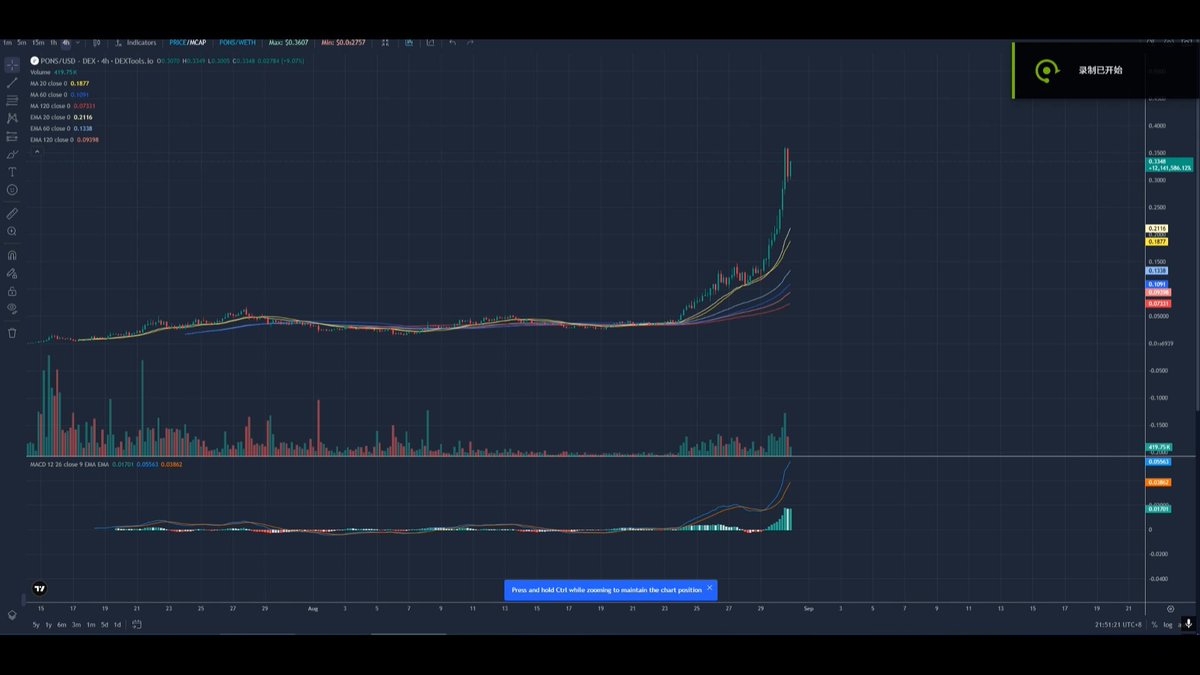
Task: Select EMA 60 close indicator legend
Action: (x=62, y=129)
